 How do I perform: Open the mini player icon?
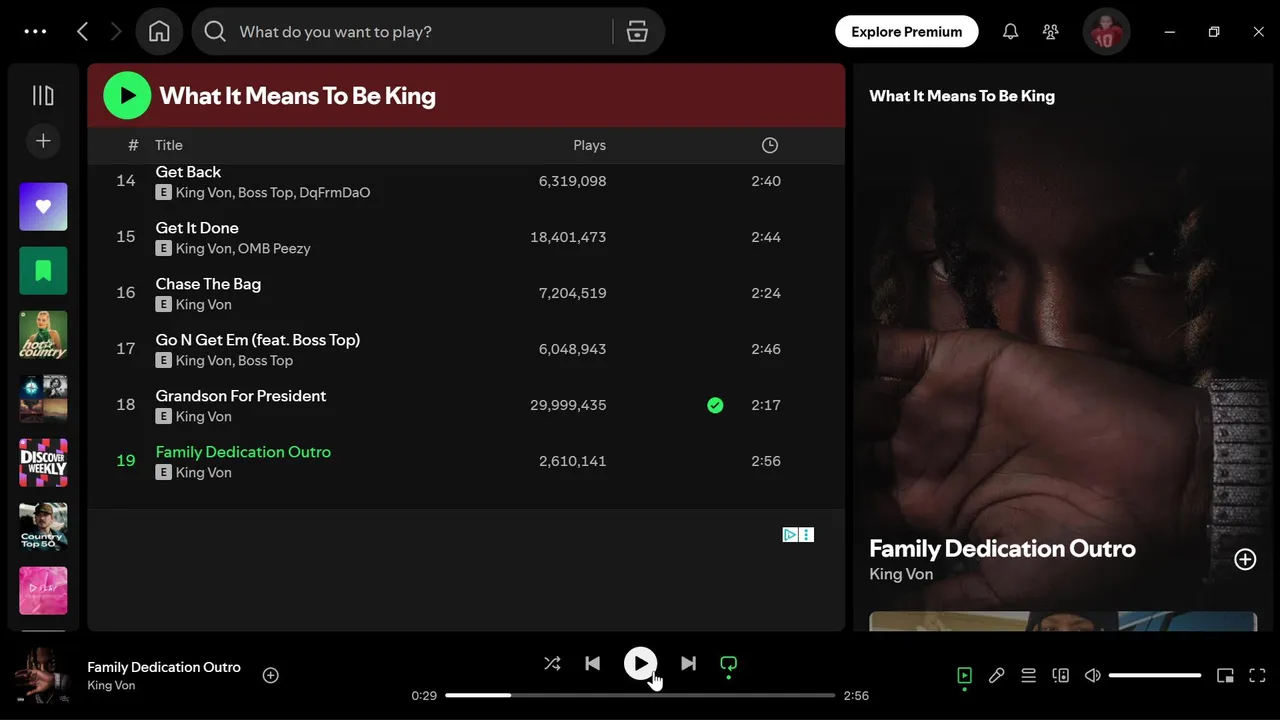tap(1225, 676)
